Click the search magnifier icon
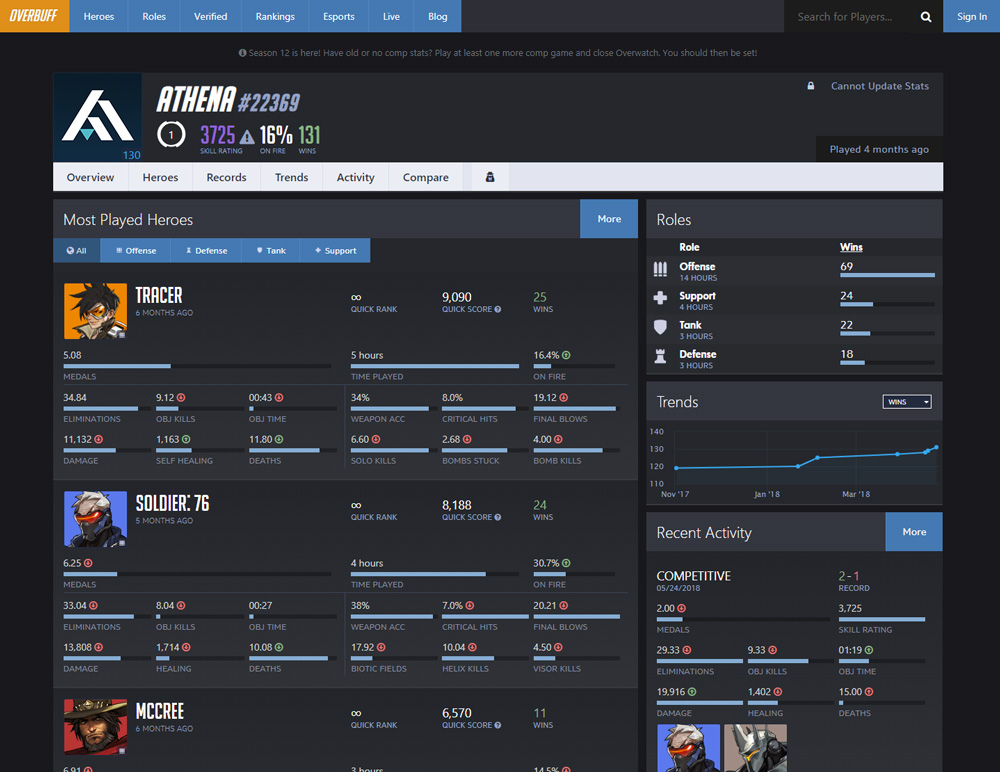Viewport: 1000px width, 772px height. pos(926,17)
